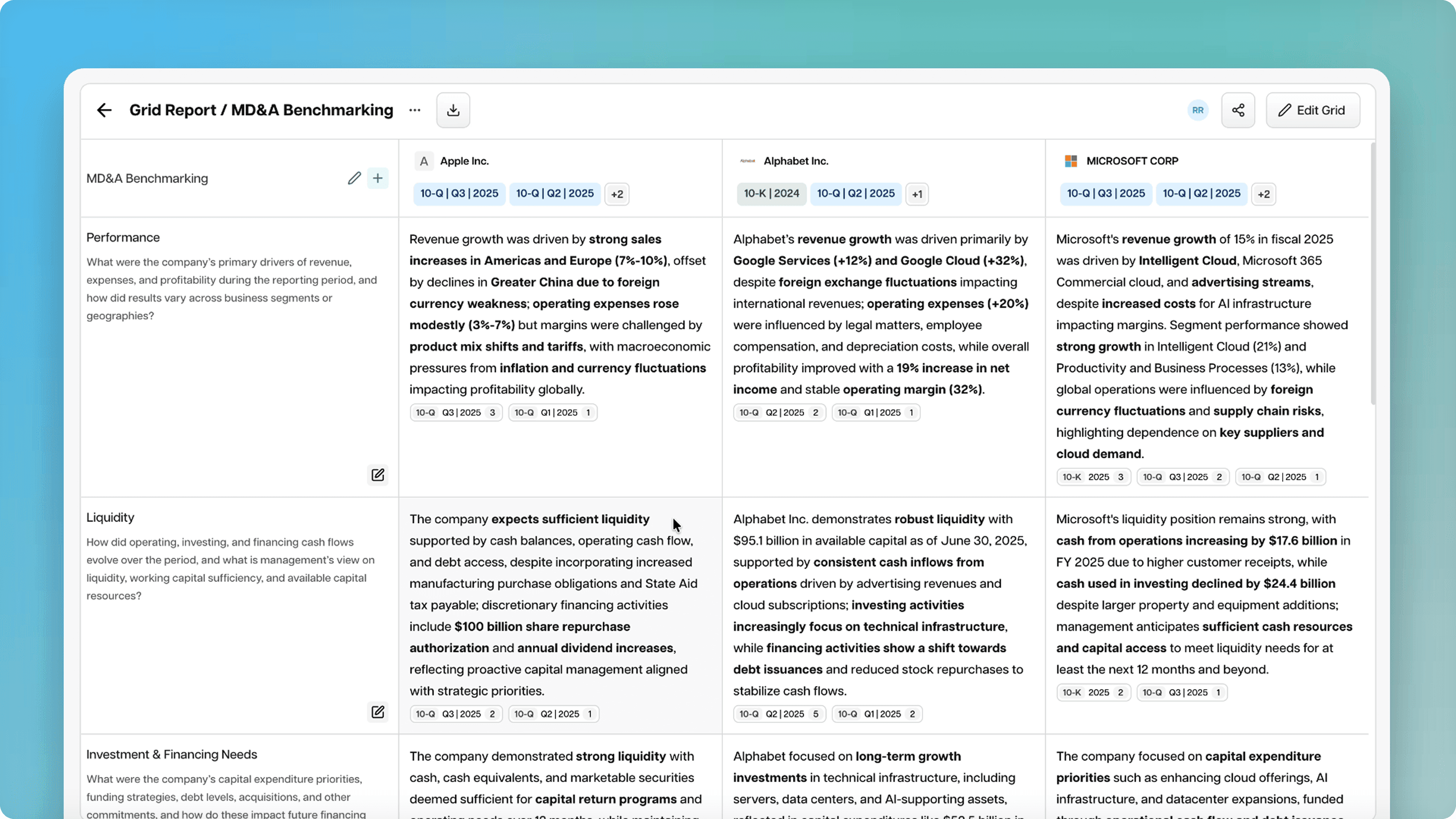Select Microsoft's 10-Q Q2 2025 filing tag

(1201, 194)
